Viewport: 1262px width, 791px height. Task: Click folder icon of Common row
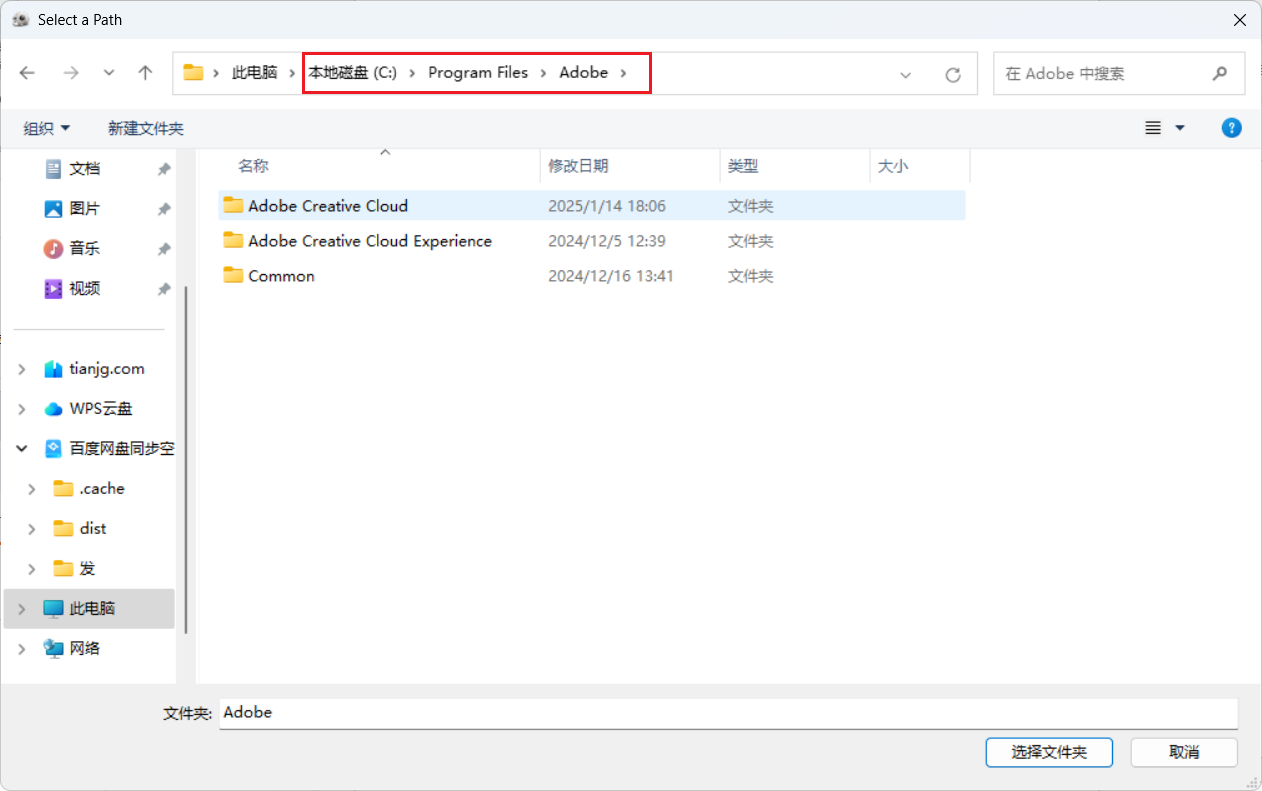[x=233, y=275]
